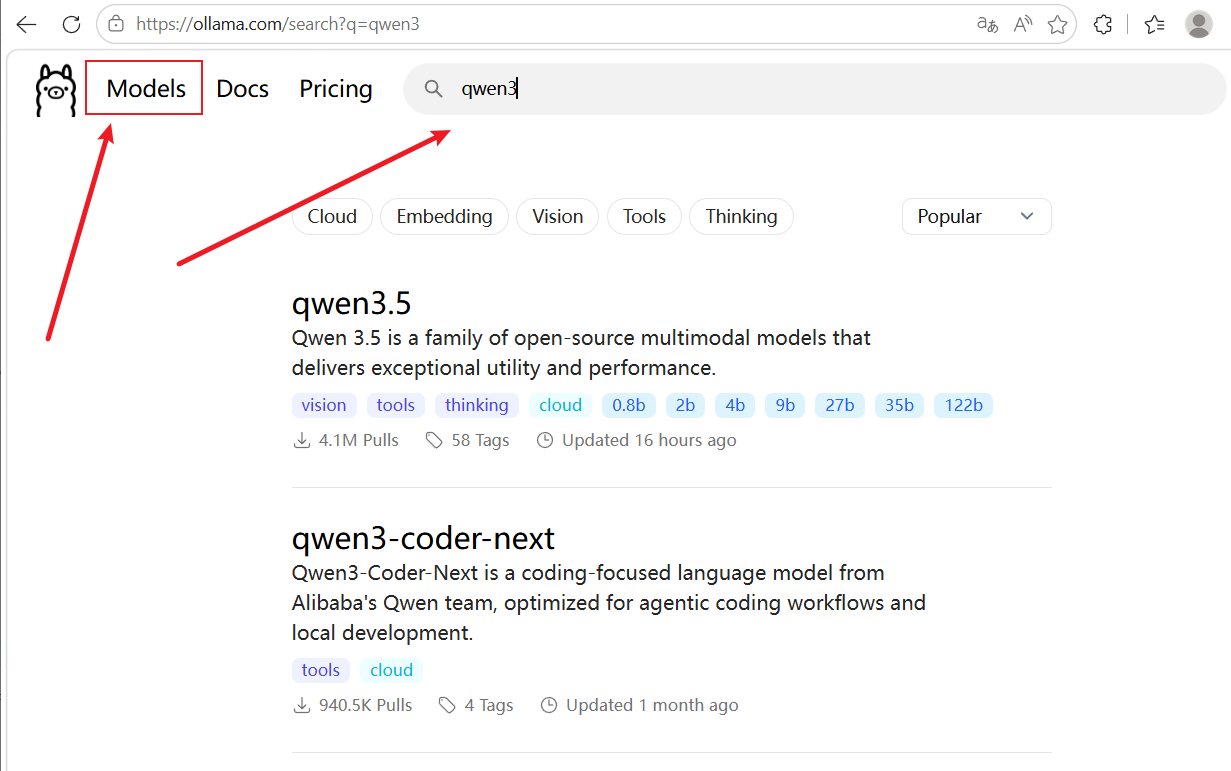Click the qwen3.5 description text
The image size is (1231, 771).
click(x=581, y=353)
